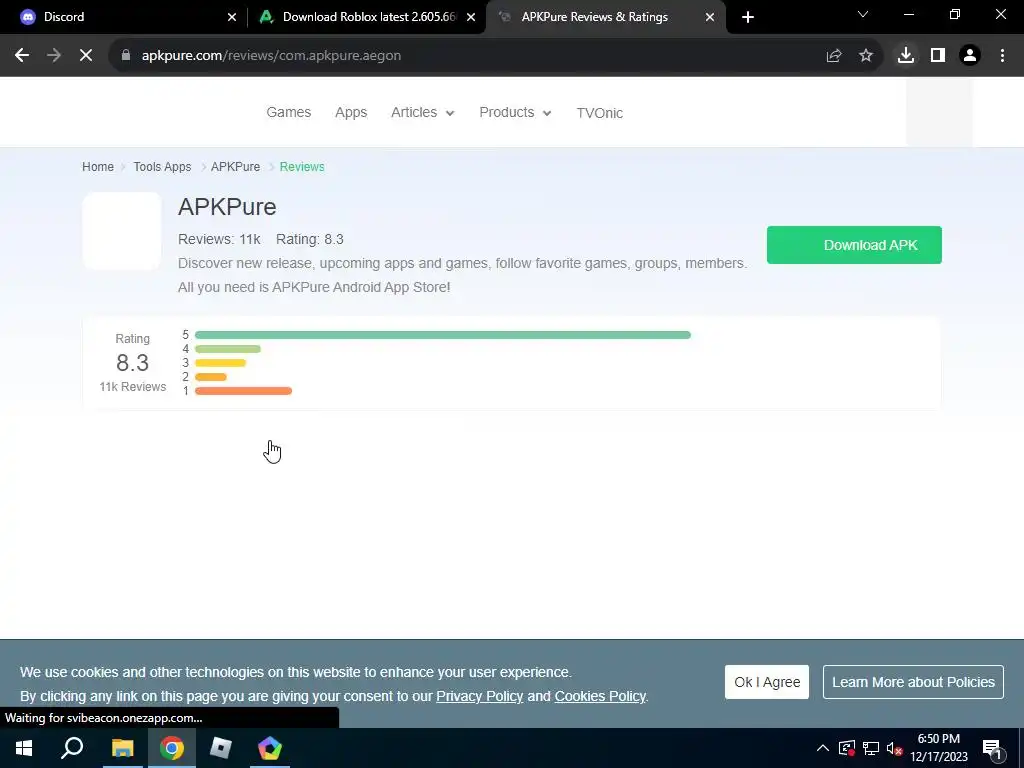Switch to the Download Roblox latest tab

pos(366,17)
